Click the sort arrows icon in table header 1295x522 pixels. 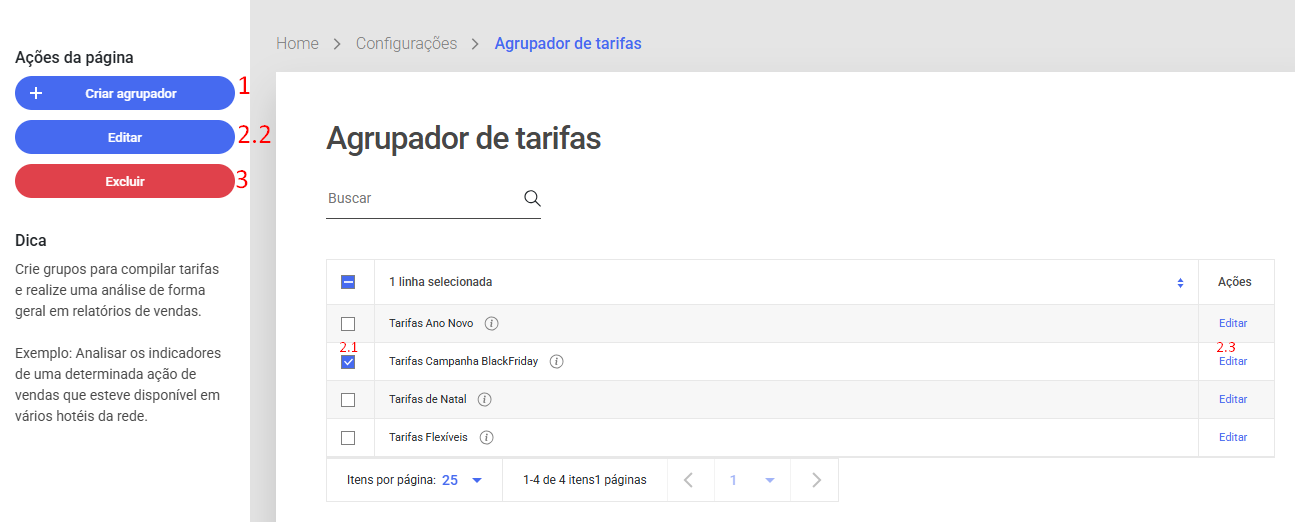[x=1180, y=283]
